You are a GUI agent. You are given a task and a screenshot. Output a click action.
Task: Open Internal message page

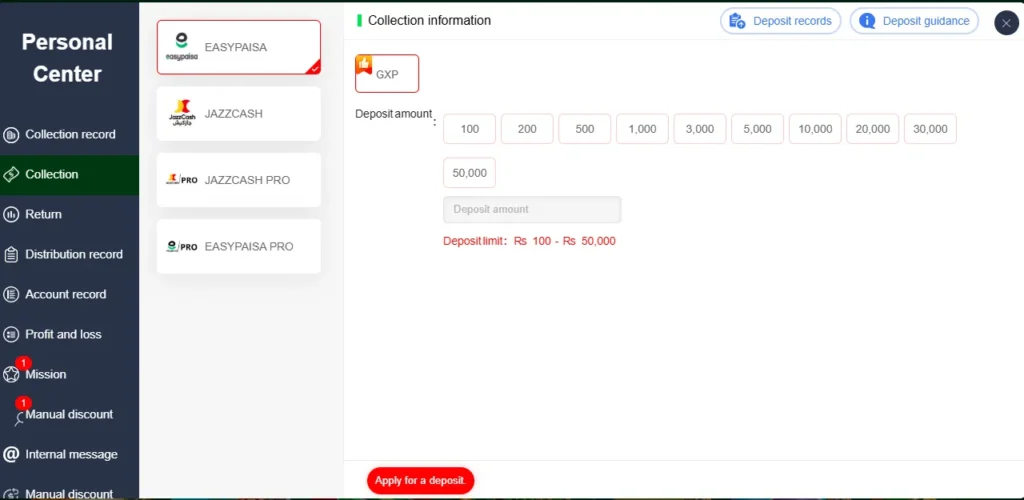click(x=69, y=454)
